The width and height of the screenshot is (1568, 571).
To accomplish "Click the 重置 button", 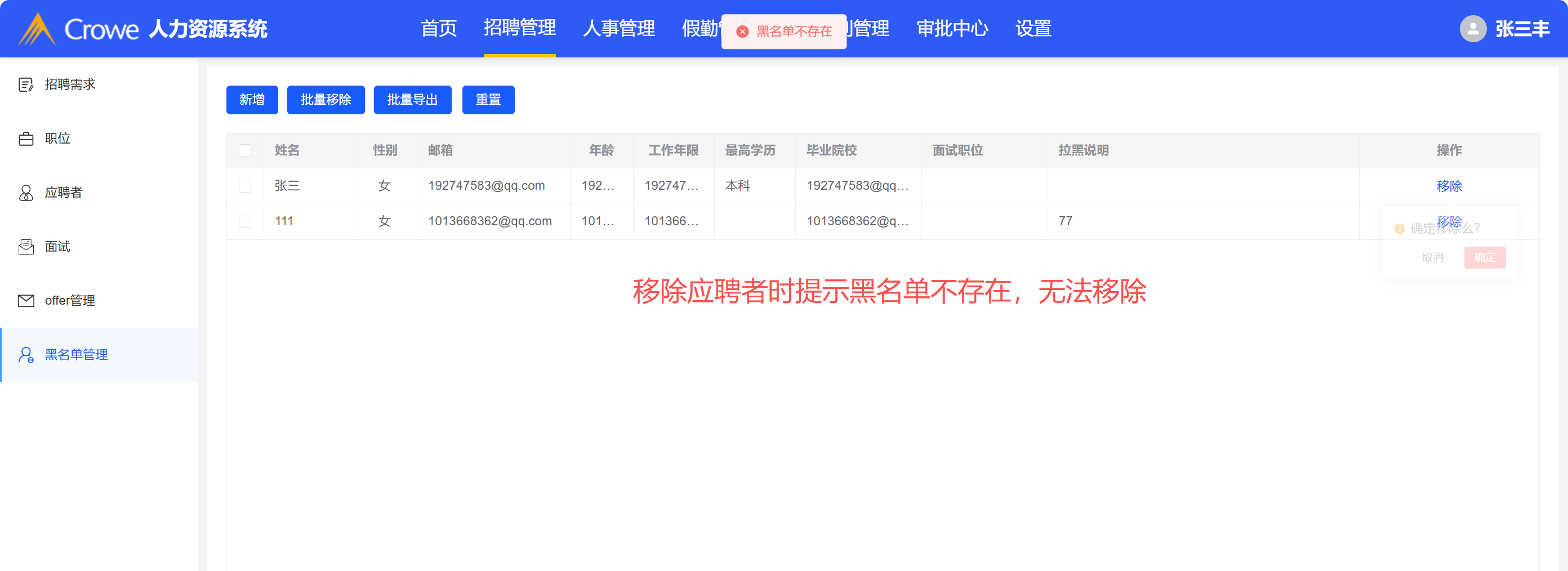I will pos(488,100).
